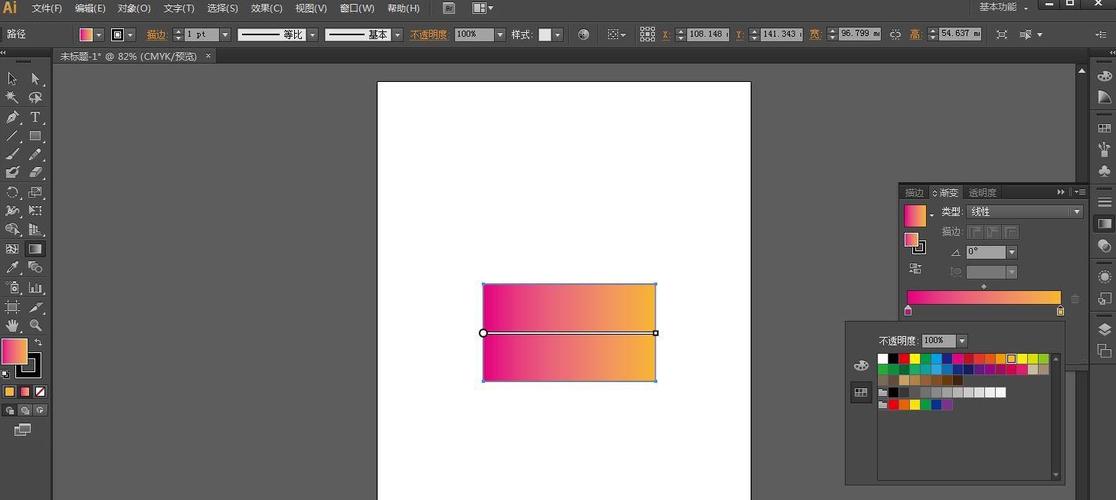Image resolution: width=1116 pixels, height=500 pixels.
Task: Open the 基本功能 workspace switcher
Action: [1003, 7]
